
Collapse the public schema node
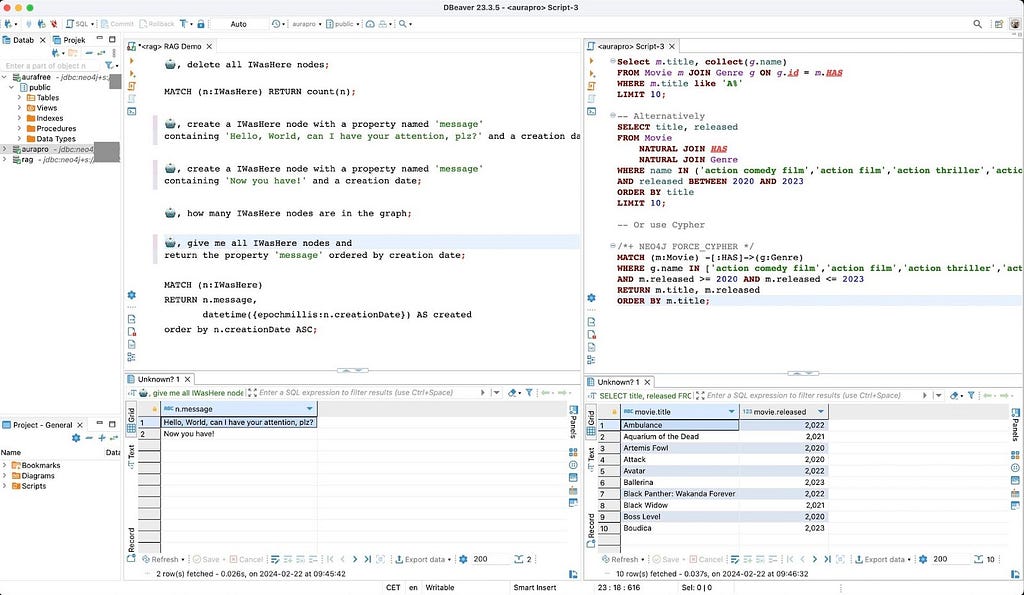point(12,88)
